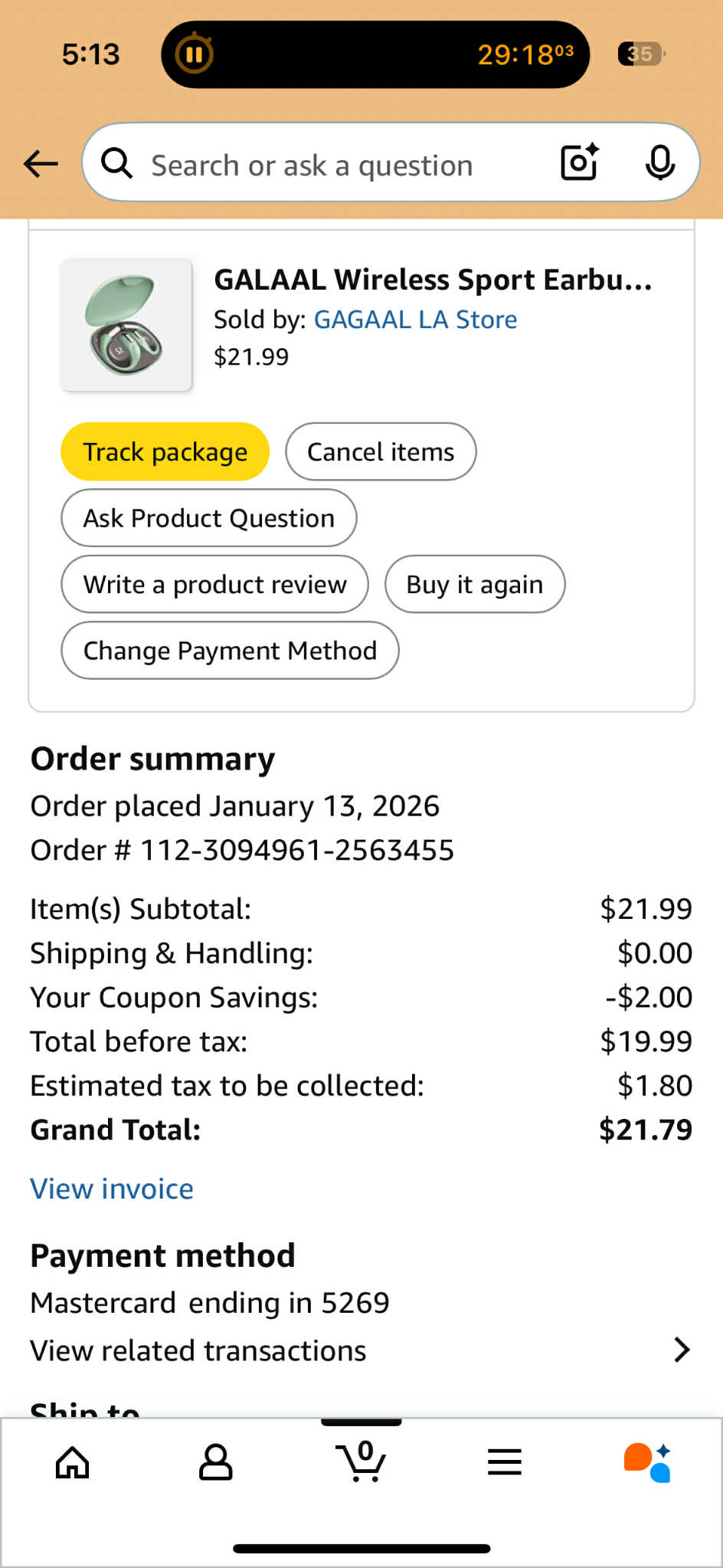The width and height of the screenshot is (723, 1568).
Task: Open the shopping cart icon
Action: coord(361,1462)
